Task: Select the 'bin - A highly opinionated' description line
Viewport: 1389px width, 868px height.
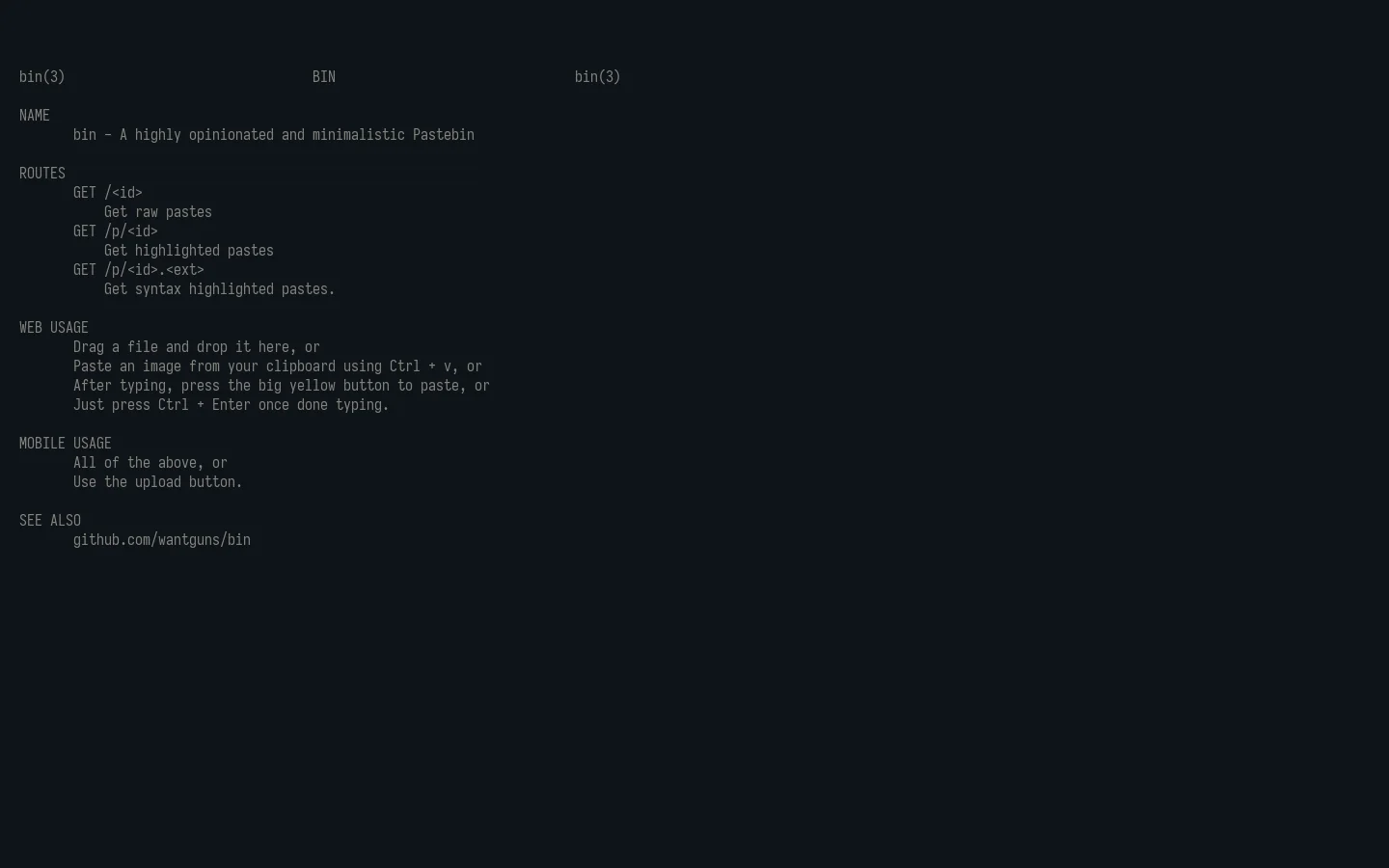Action: (274, 135)
